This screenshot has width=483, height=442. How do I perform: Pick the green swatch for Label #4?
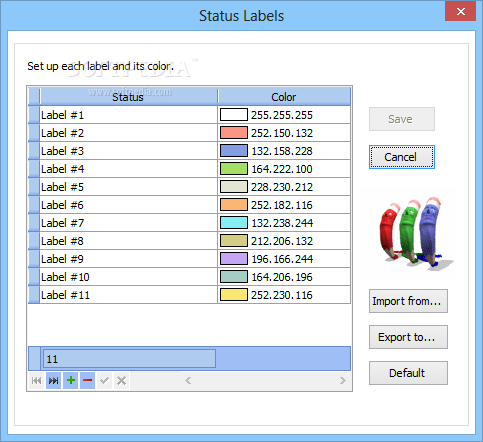point(234,169)
